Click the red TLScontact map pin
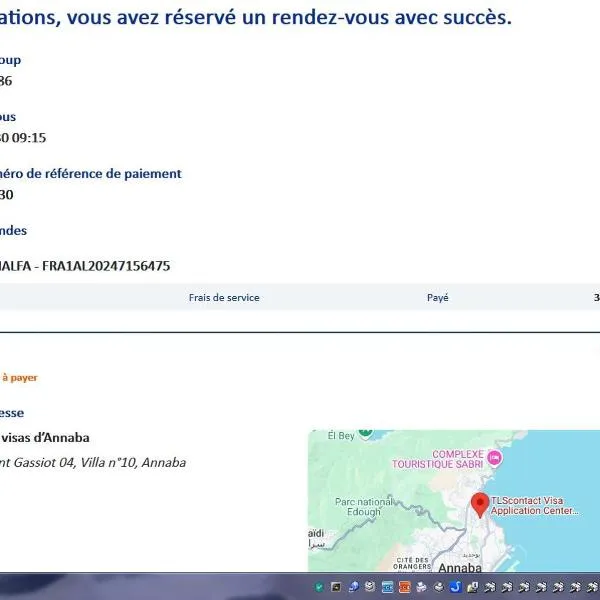 tap(480, 503)
